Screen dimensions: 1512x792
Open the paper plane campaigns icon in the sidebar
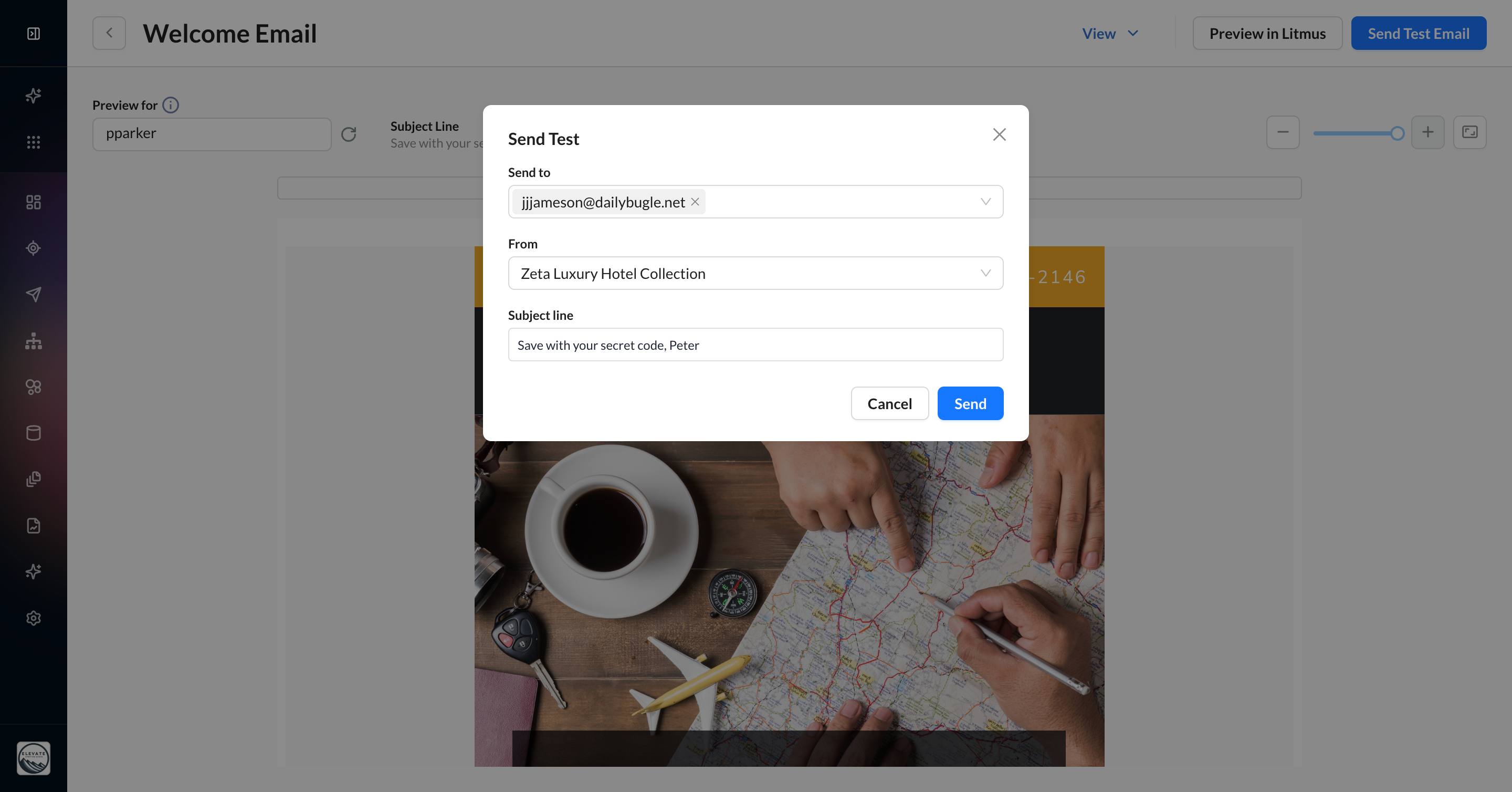pyautogui.click(x=34, y=294)
